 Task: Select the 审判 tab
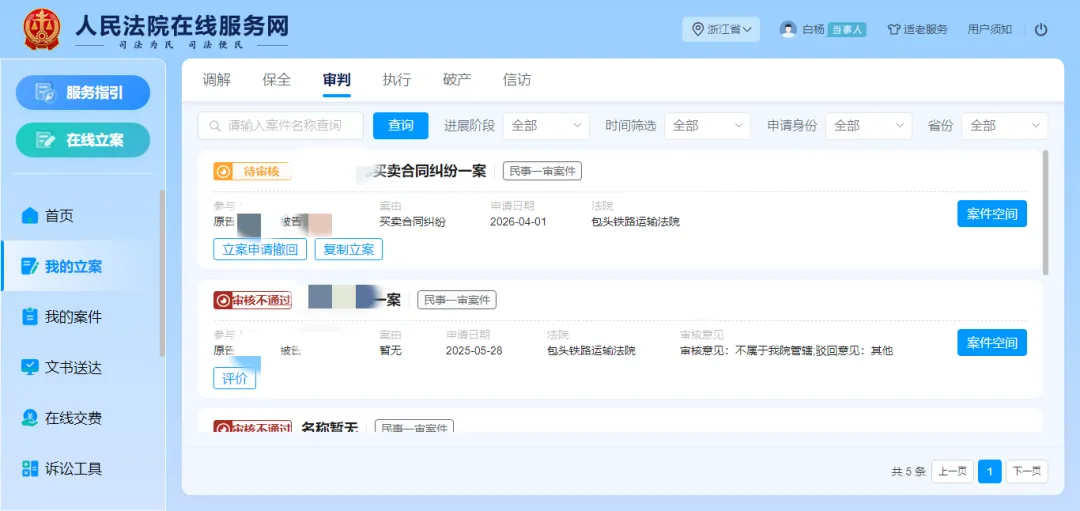[337, 80]
